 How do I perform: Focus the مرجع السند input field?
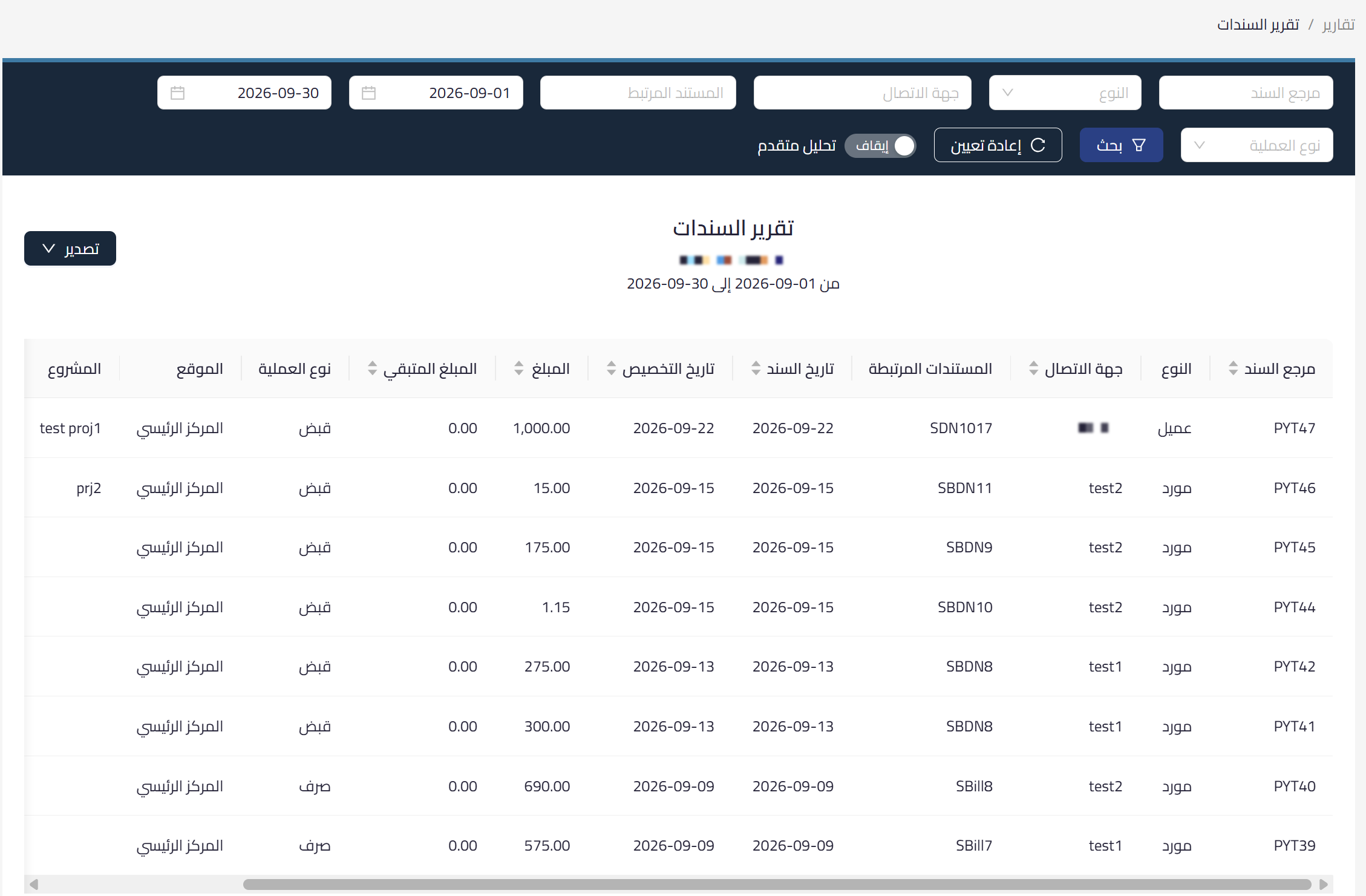1246,93
